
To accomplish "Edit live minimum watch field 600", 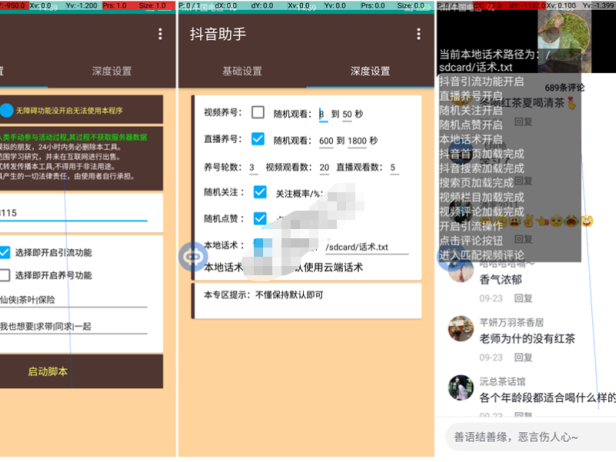I will coord(326,141).
